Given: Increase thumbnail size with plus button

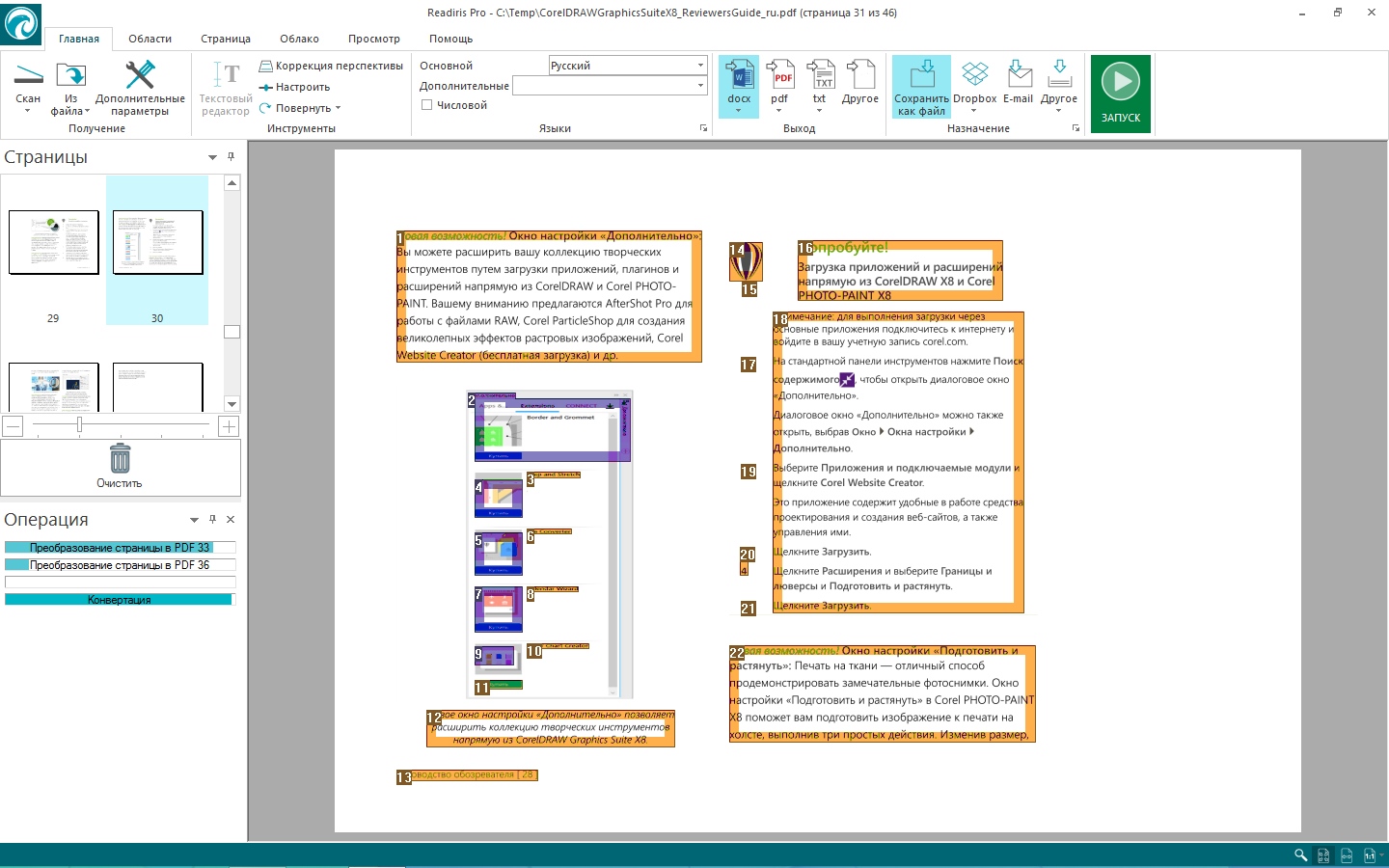Looking at the screenshot, I should [x=229, y=426].
